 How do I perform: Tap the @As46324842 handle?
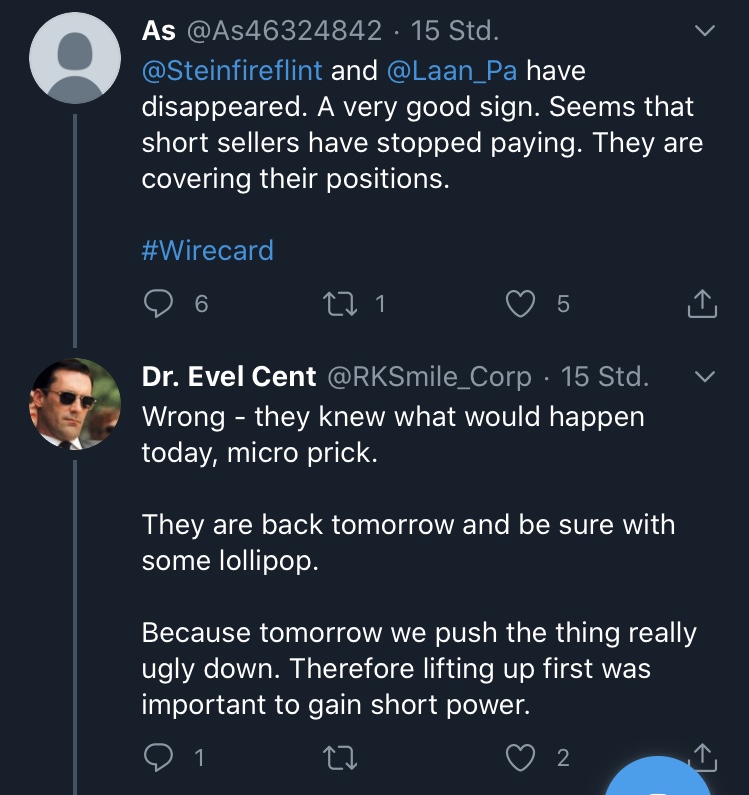[283, 31]
